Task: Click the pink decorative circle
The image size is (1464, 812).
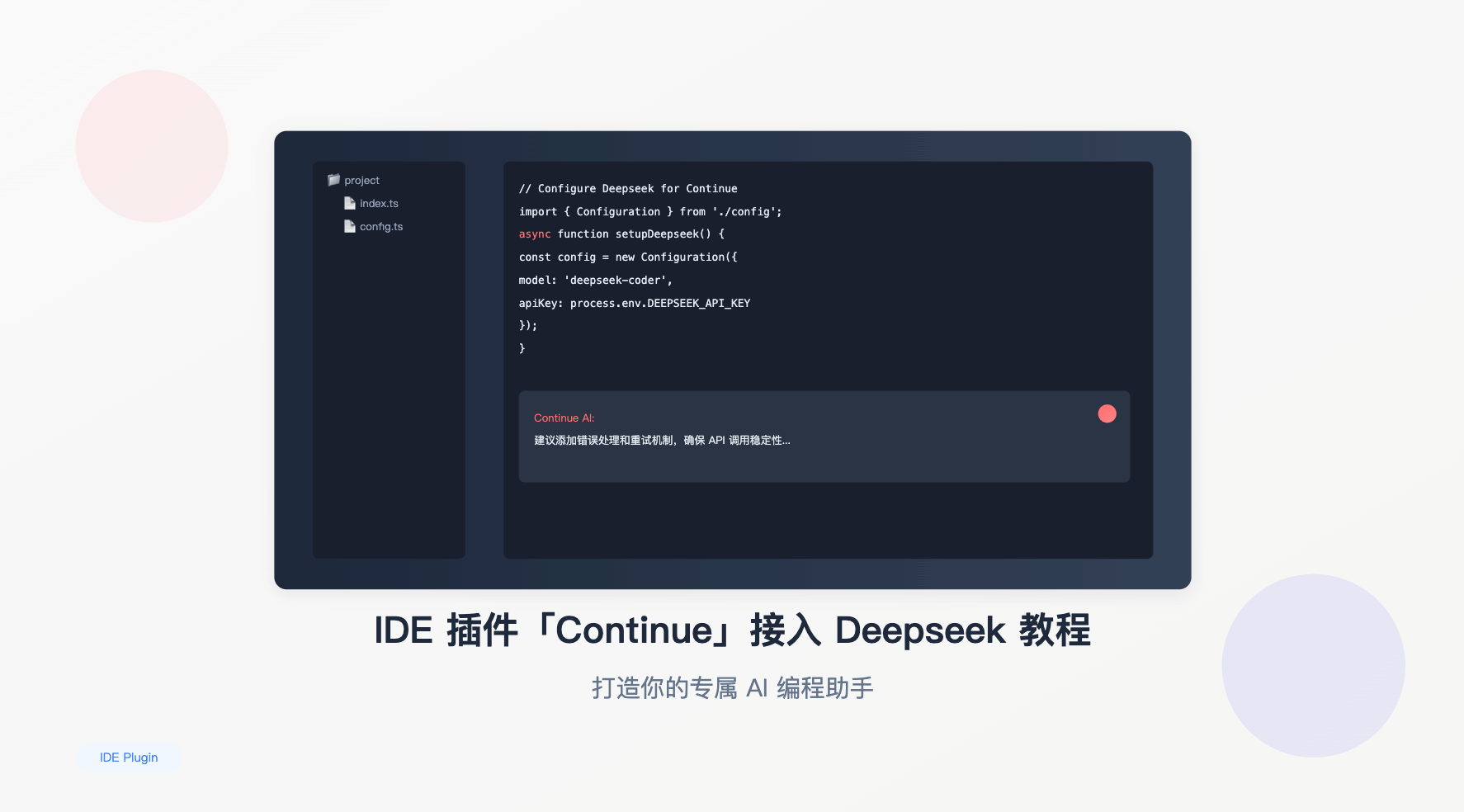Action: [152, 146]
